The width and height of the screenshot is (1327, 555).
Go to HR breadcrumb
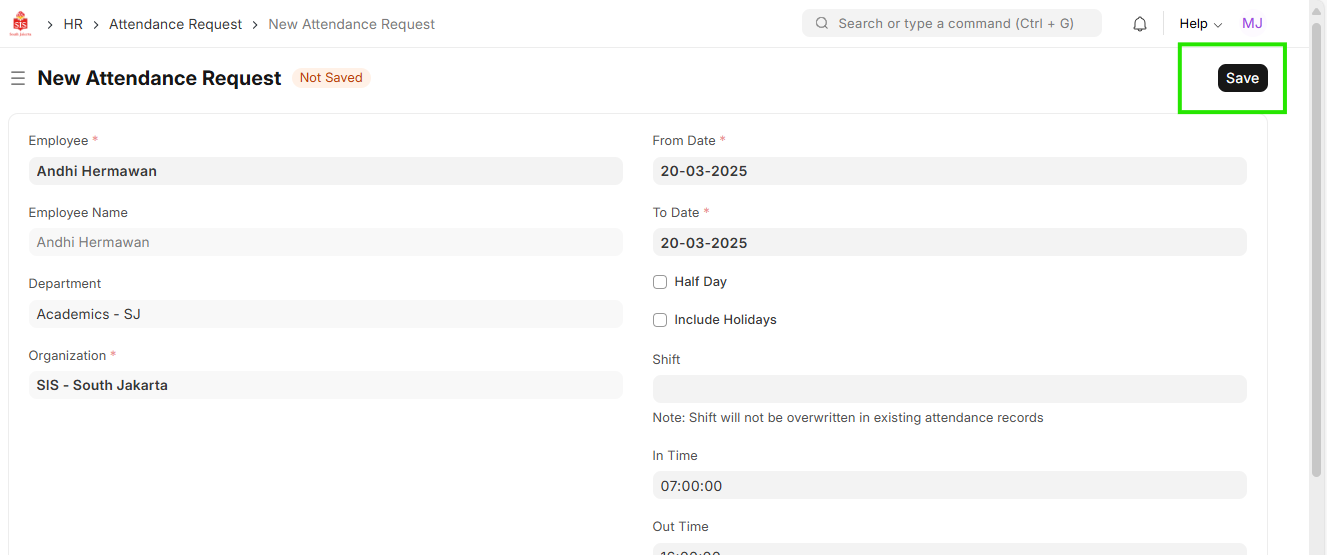[x=73, y=24]
